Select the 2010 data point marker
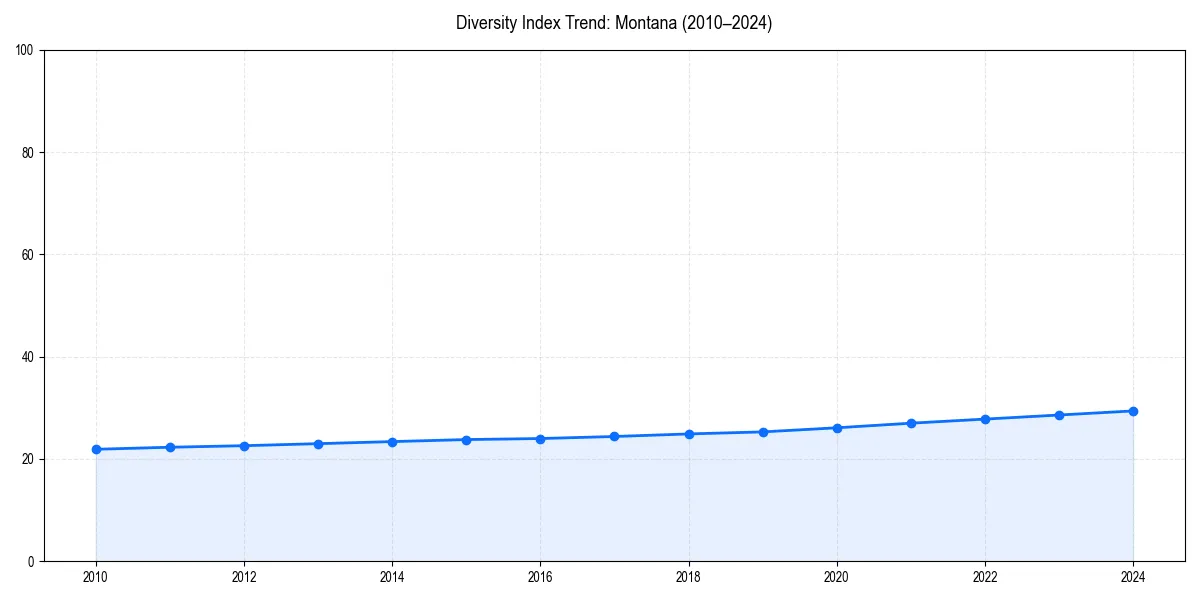 click(95, 448)
